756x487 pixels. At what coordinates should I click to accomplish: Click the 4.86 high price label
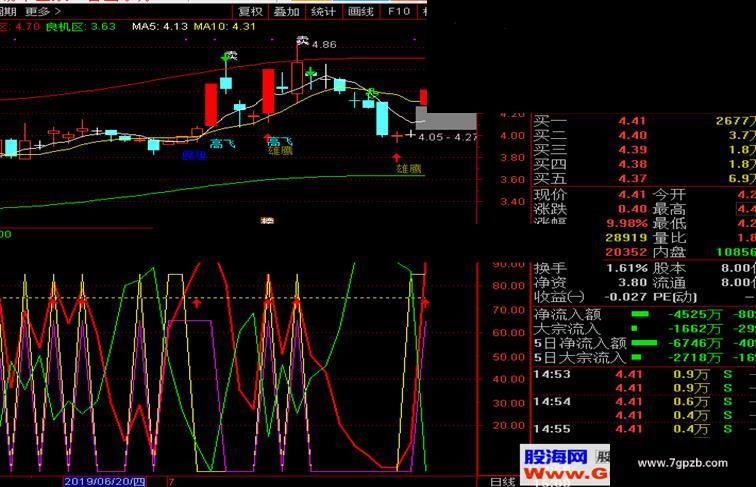pos(324,44)
